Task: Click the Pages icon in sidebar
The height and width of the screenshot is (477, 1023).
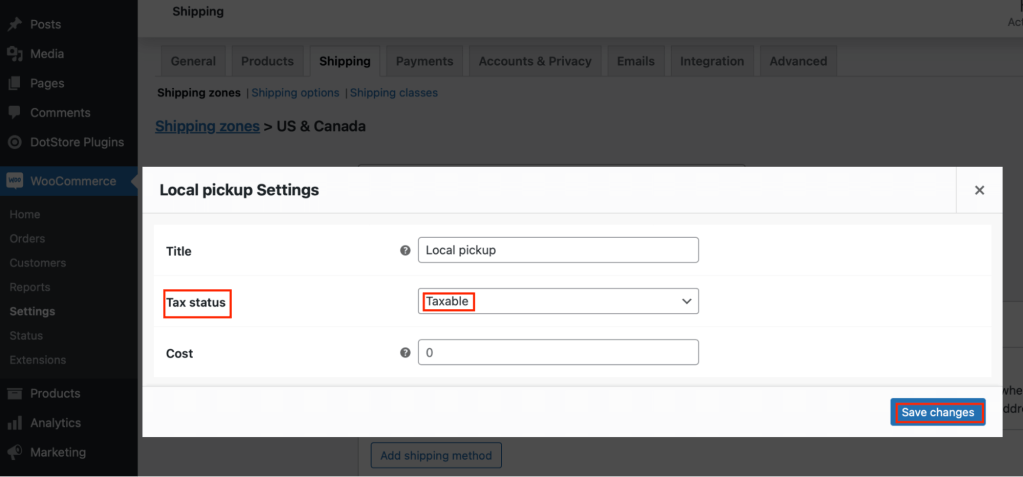Action: tap(14, 83)
